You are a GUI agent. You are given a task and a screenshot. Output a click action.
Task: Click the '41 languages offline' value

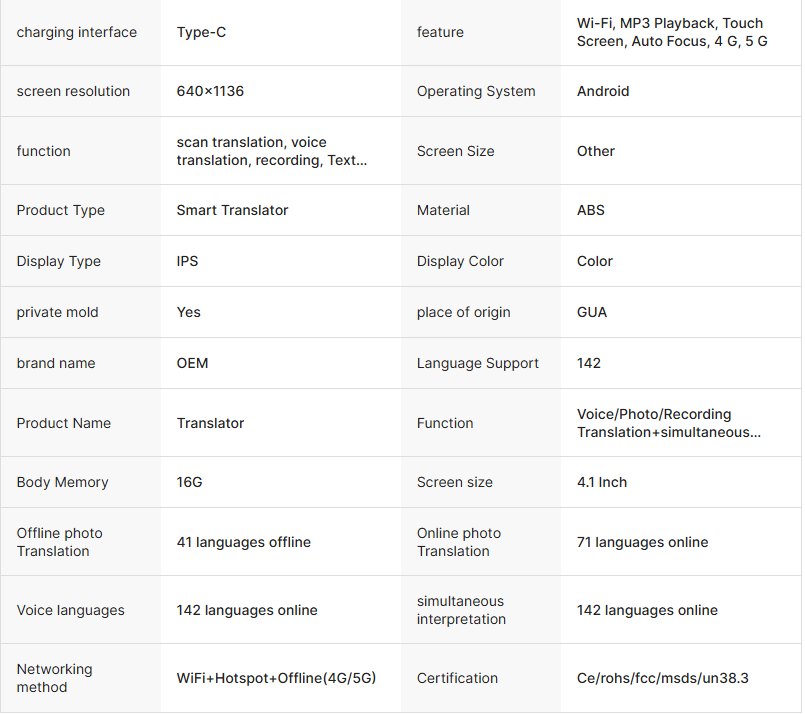[x=243, y=542]
